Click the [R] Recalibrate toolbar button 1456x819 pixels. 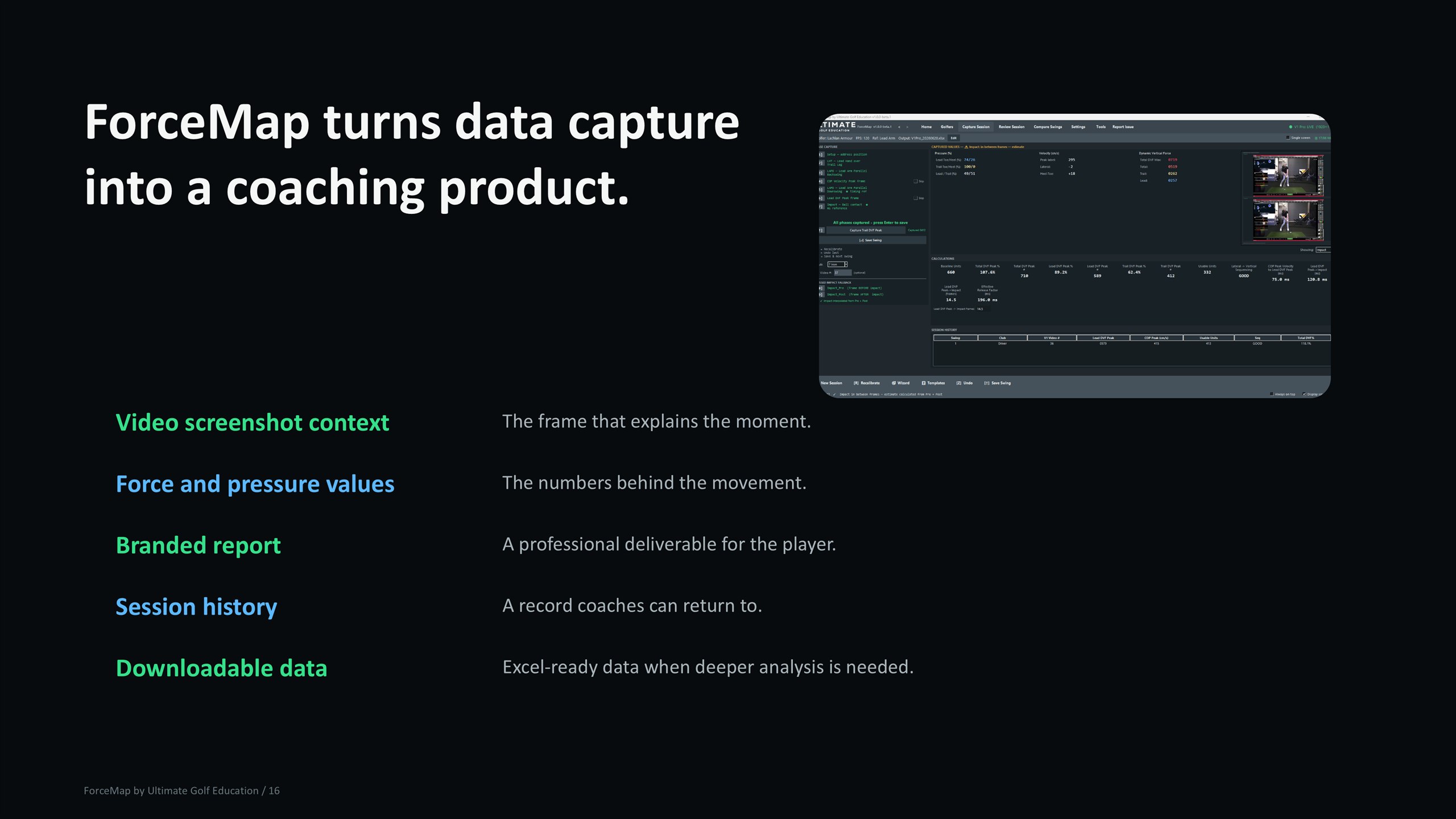(x=867, y=383)
